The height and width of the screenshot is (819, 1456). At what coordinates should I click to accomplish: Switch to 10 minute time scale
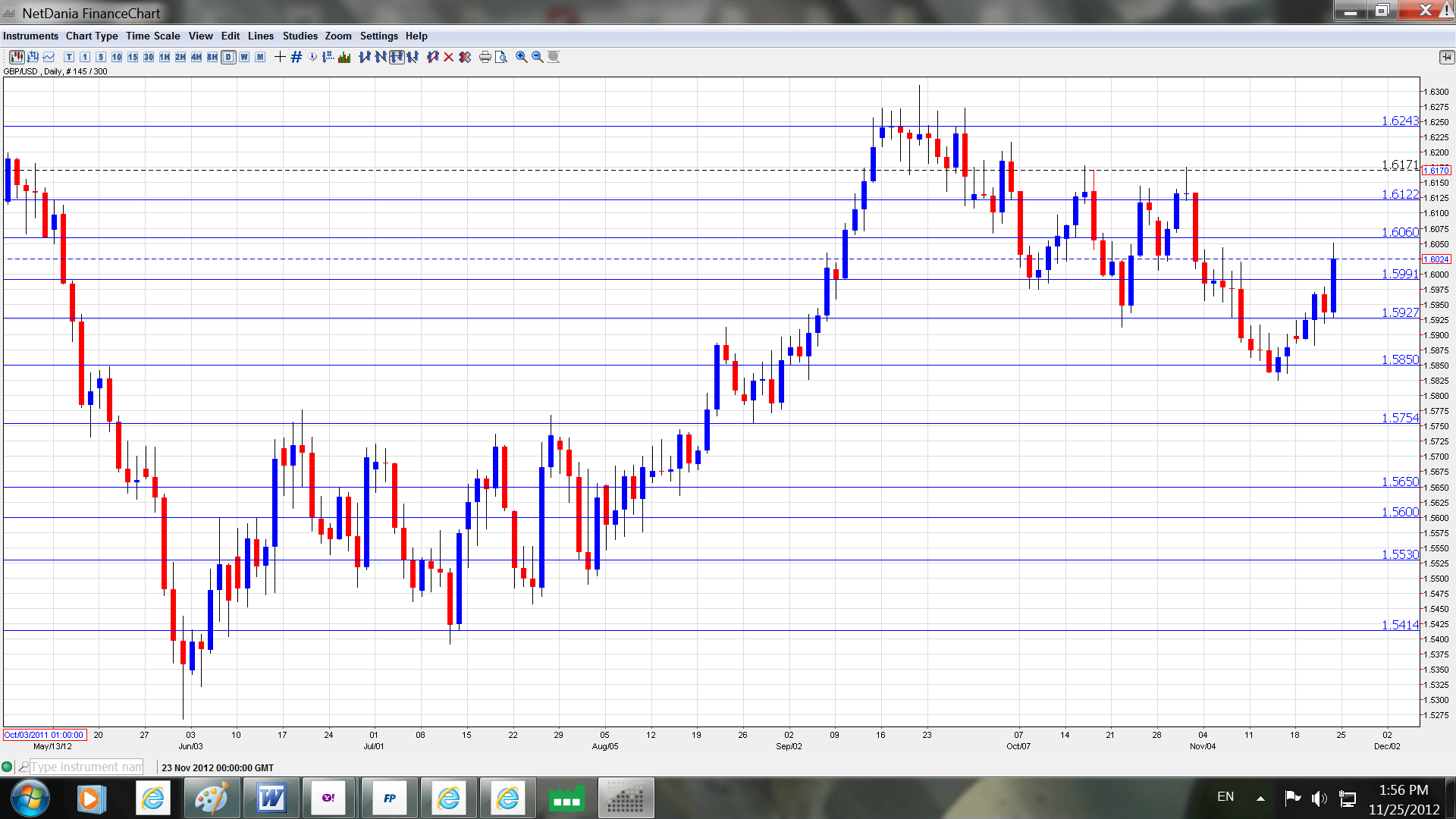pos(117,57)
